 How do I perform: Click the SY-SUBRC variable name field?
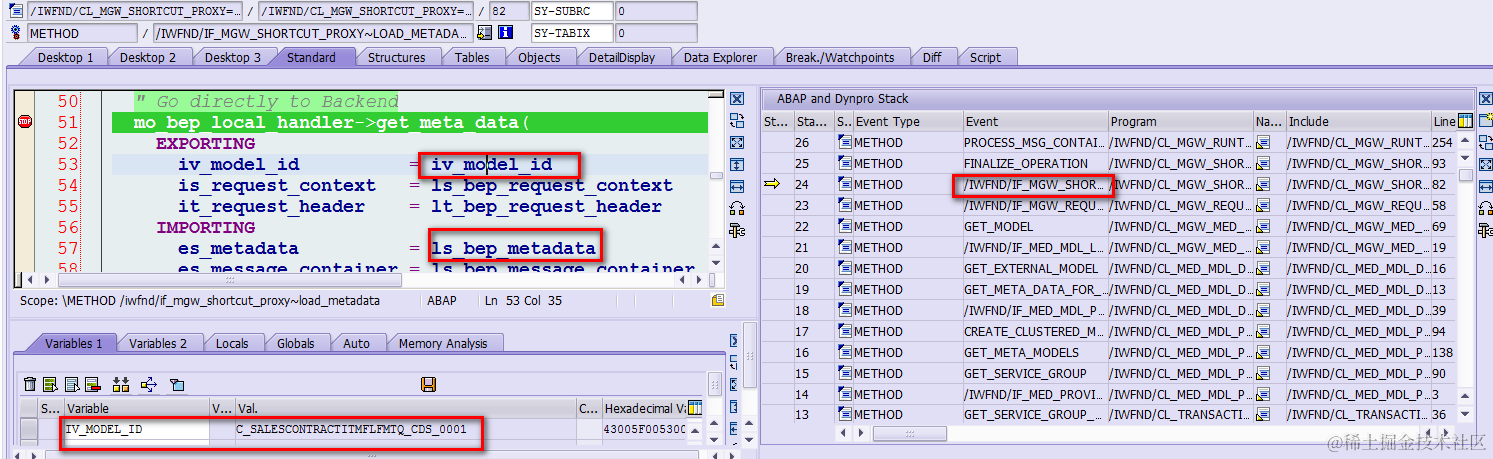pos(571,11)
